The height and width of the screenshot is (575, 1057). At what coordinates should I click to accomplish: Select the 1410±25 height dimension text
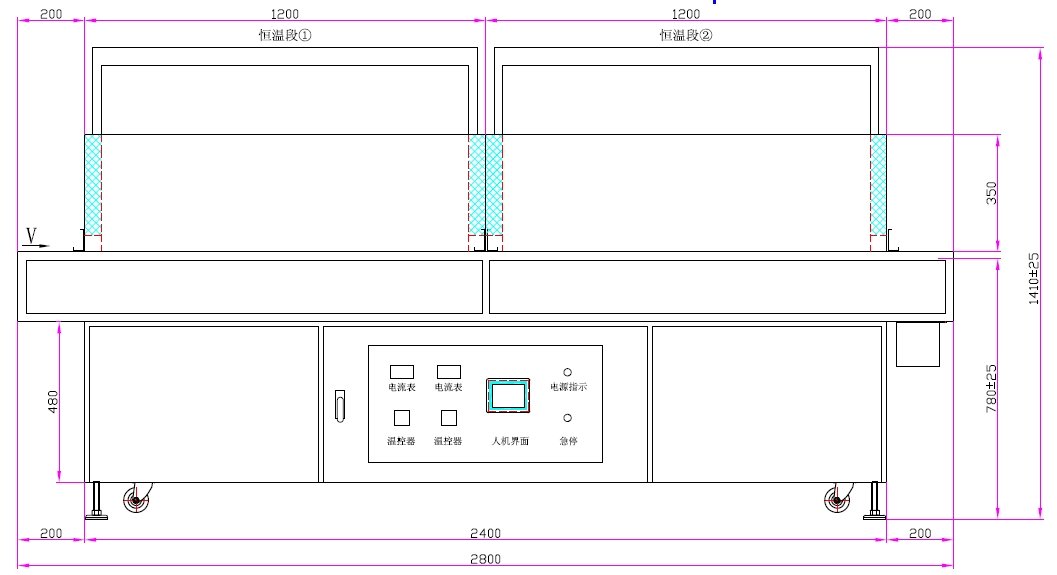click(1036, 278)
